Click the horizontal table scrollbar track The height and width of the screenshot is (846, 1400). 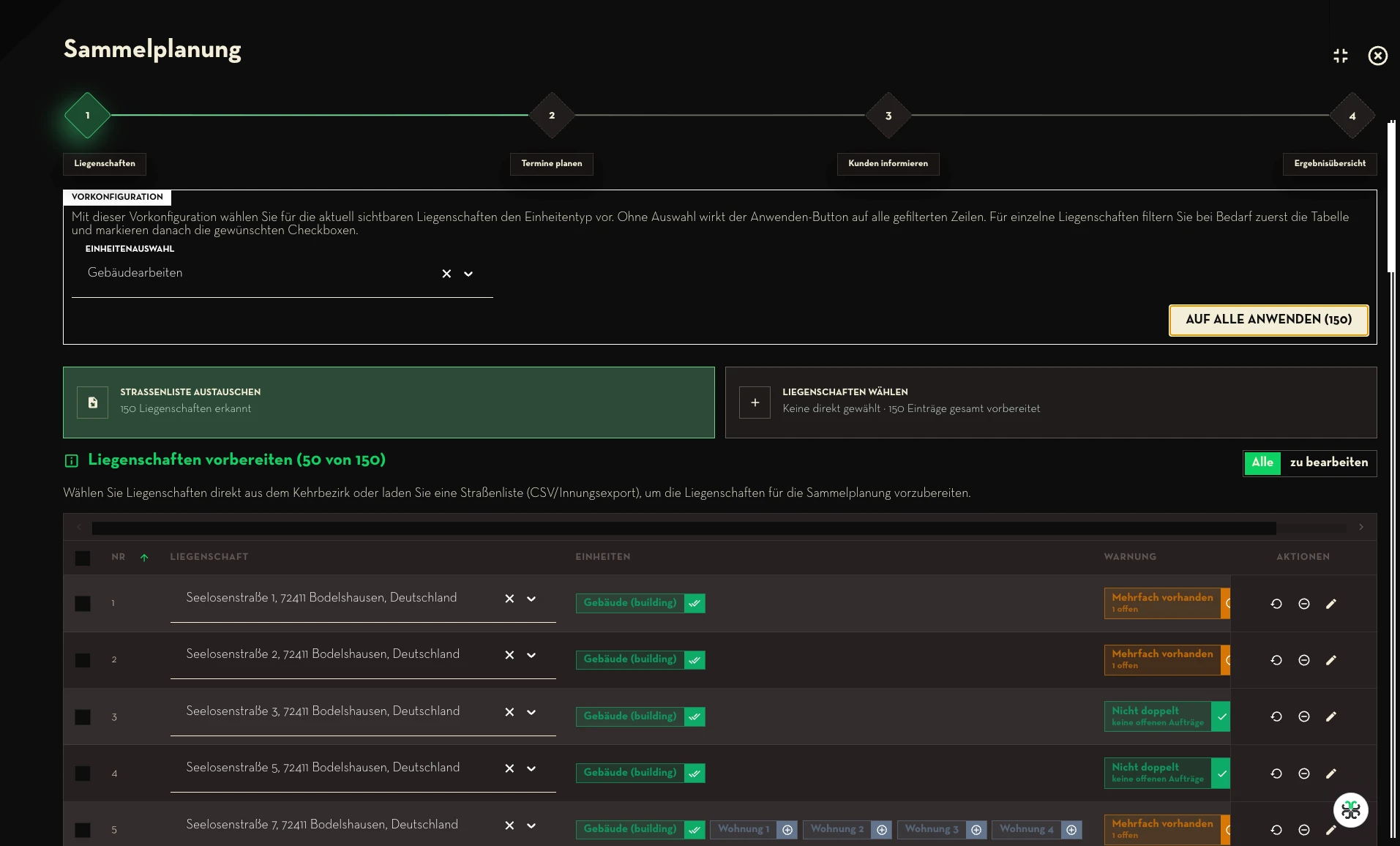tap(719, 528)
